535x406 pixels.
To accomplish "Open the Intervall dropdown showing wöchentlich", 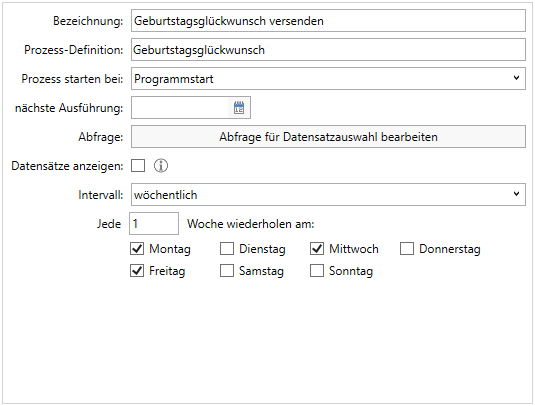I will pos(328,194).
